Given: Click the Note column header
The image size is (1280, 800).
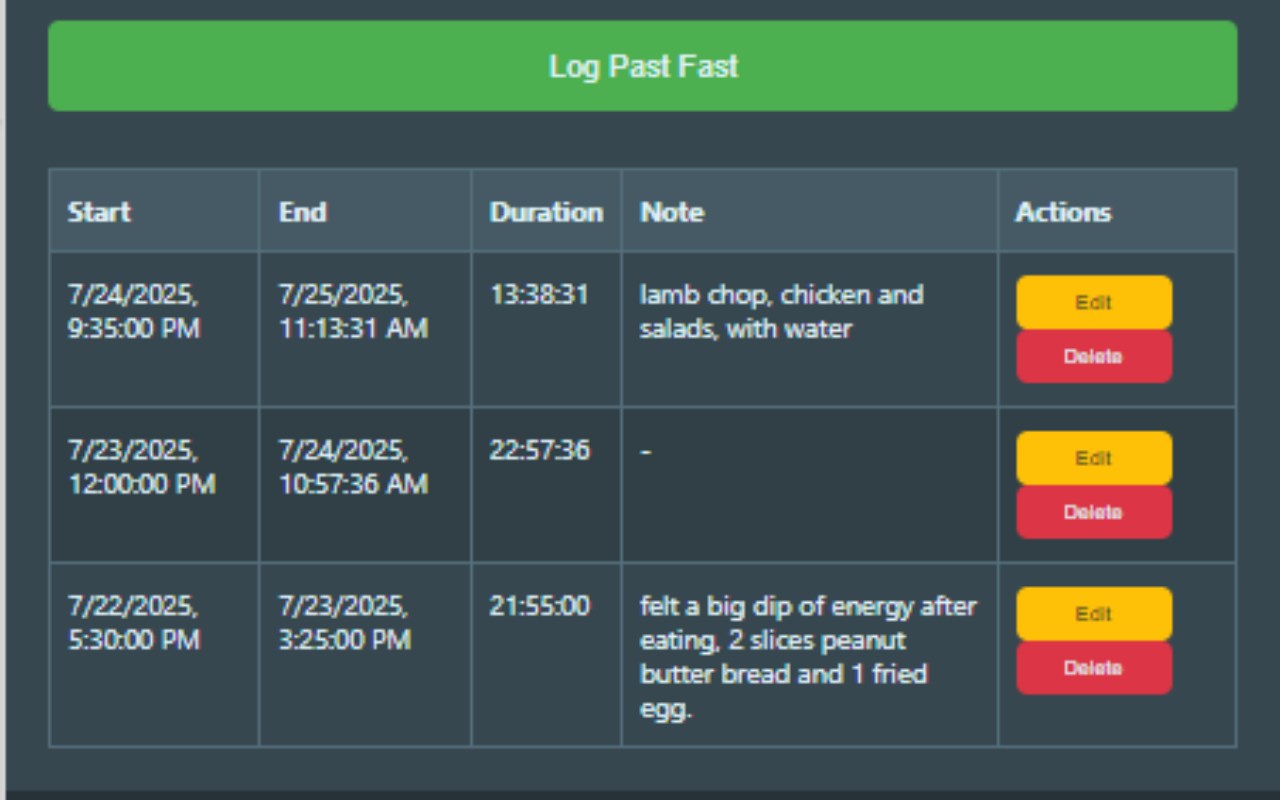Looking at the screenshot, I should (x=672, y=212).
